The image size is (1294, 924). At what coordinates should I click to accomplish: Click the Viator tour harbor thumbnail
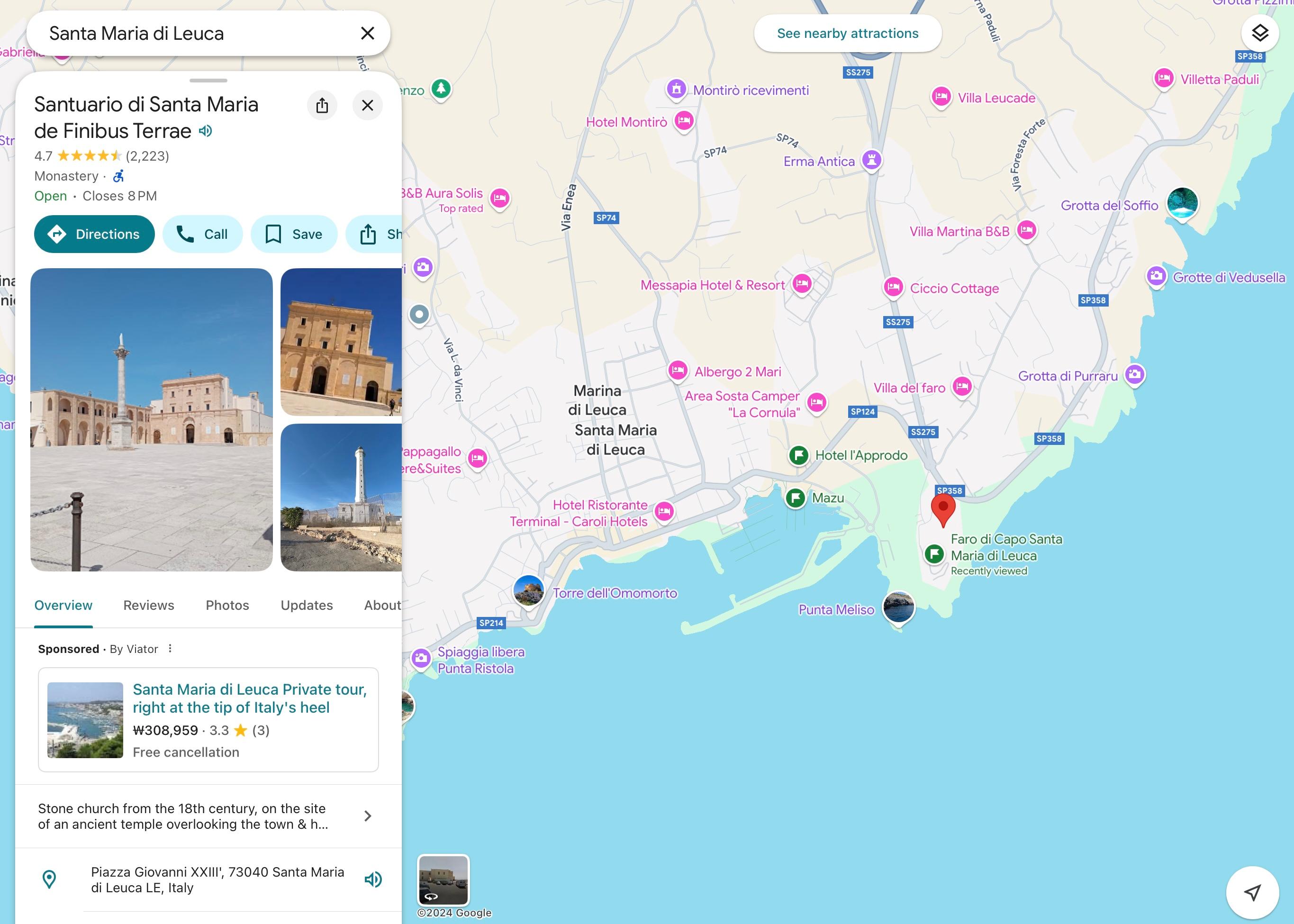pos(85,720)
